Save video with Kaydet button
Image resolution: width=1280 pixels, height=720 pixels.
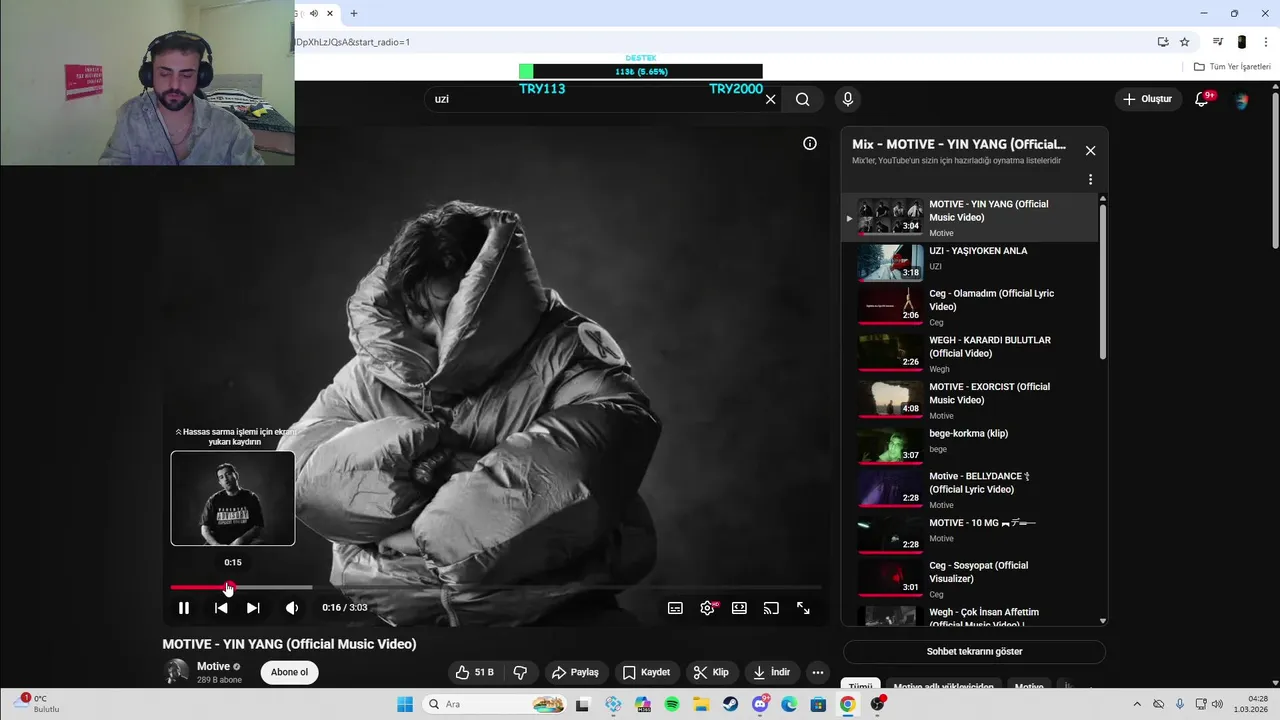pos(646,672)
